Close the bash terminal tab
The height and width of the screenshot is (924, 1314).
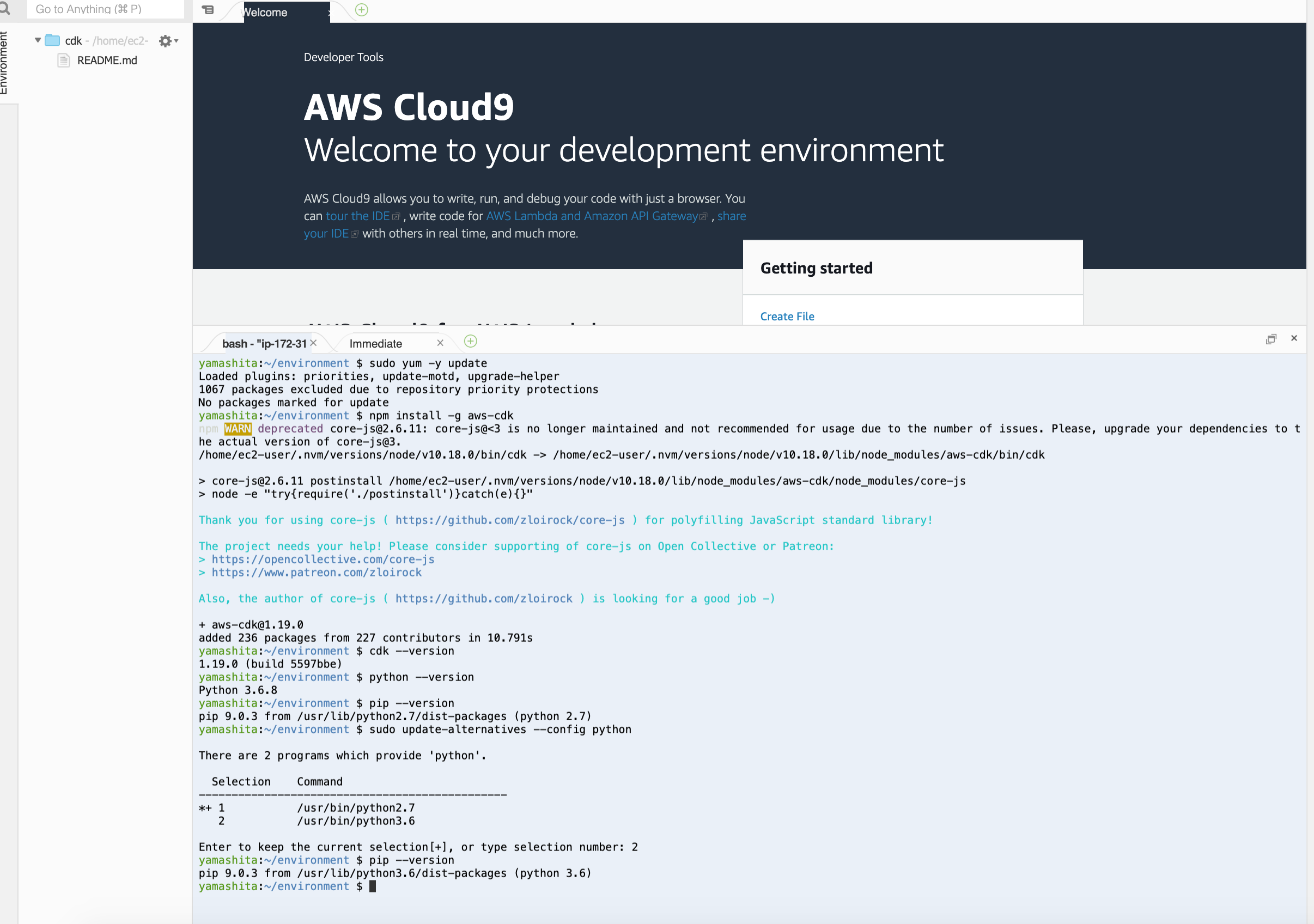[314, 343]
